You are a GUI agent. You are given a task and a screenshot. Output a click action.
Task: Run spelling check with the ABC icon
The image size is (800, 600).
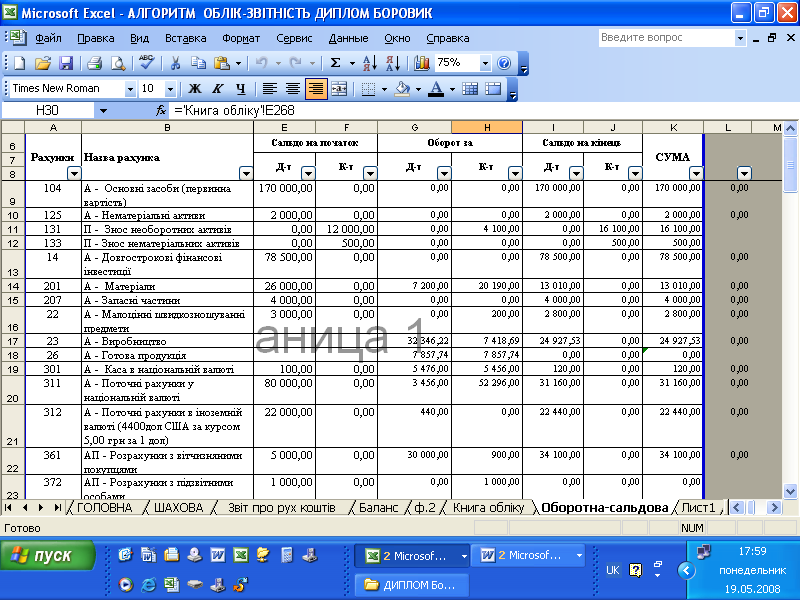pos(146,63)
